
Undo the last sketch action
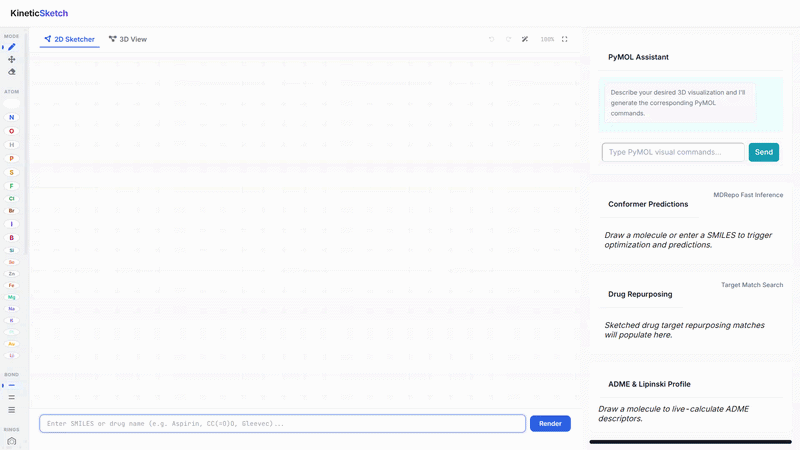[491, 39]
